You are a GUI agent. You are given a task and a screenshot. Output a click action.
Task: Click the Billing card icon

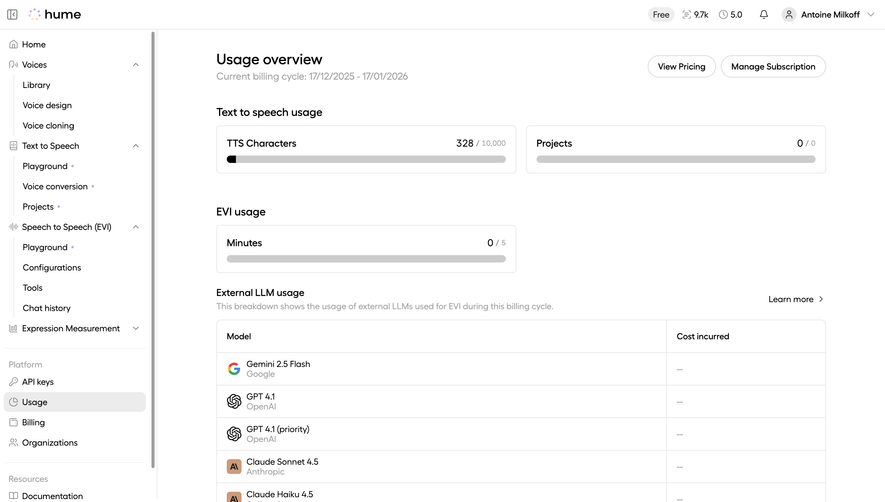tap(14, 422)
